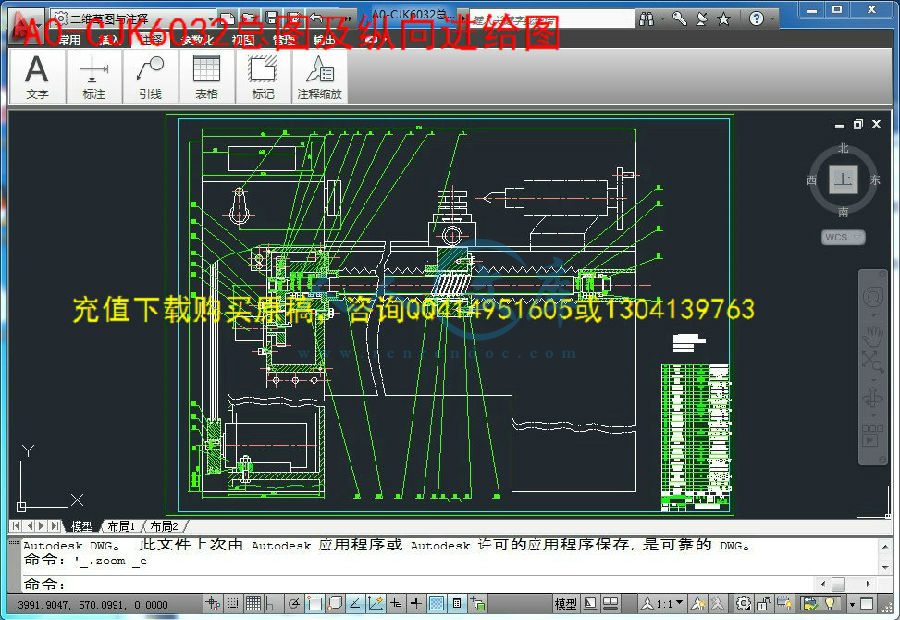Click 东 on the ViewCube compass

(x=875, y=180)
